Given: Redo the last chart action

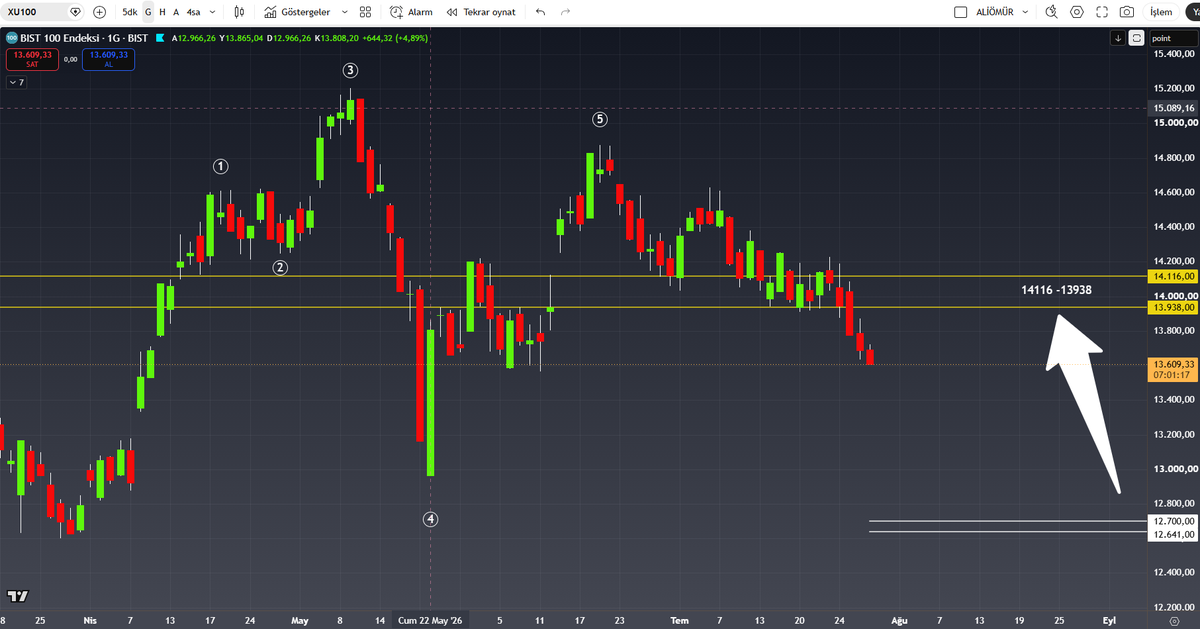Looking at the screenshot, I should pyautogui.click(x=566, y=12).
